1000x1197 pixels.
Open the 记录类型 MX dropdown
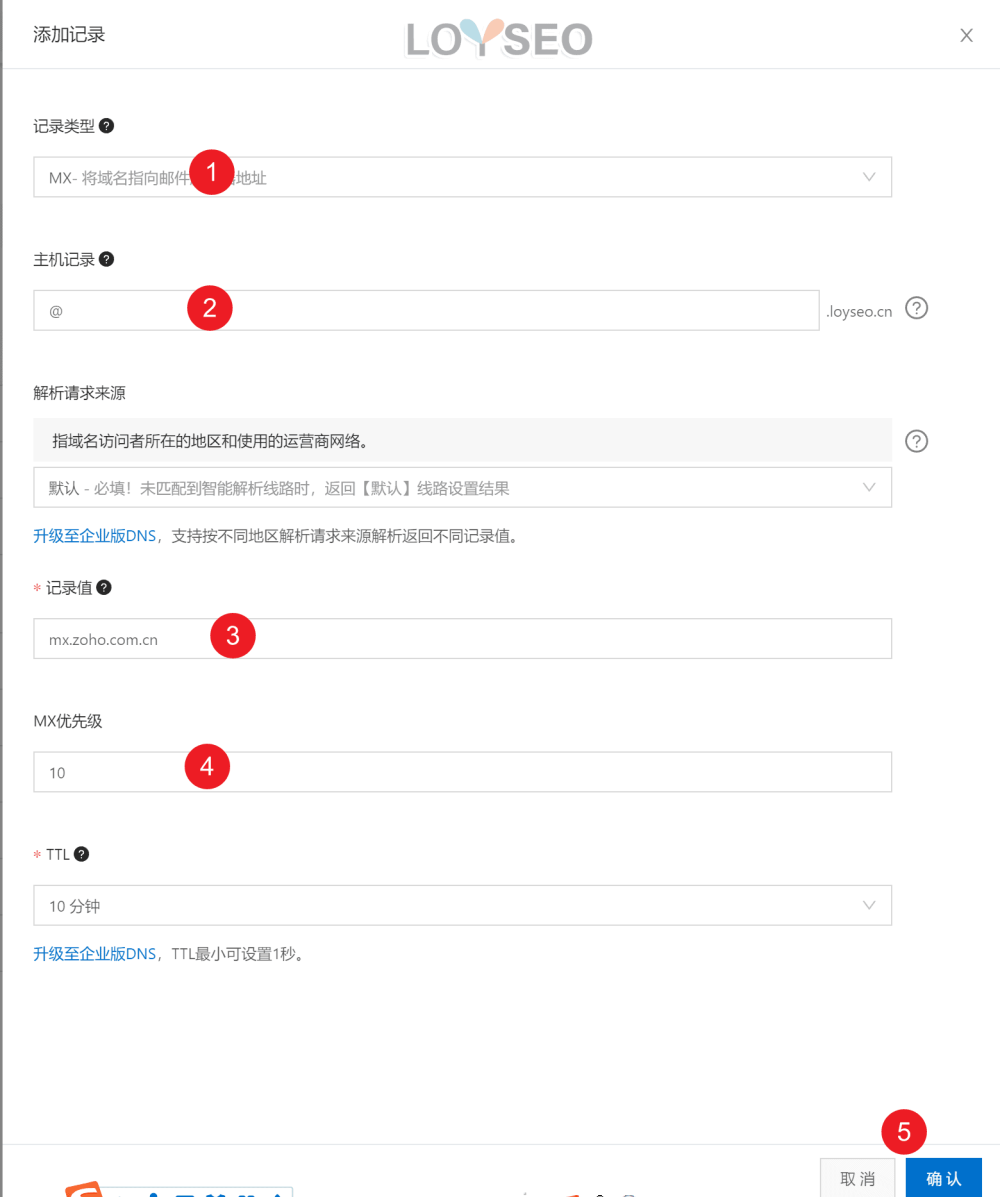click(463, 177)
